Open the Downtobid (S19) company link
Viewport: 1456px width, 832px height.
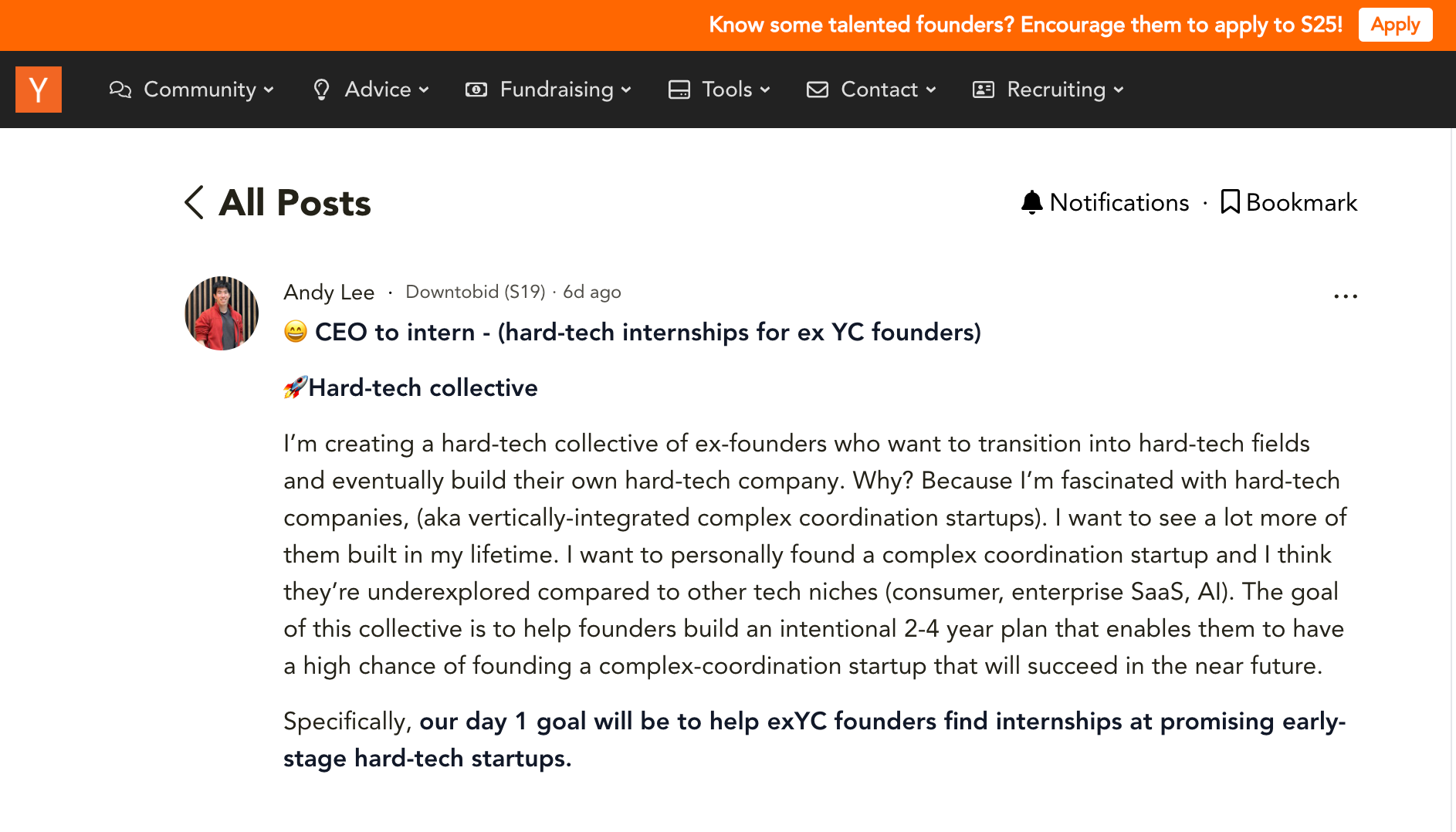point(476,292)
